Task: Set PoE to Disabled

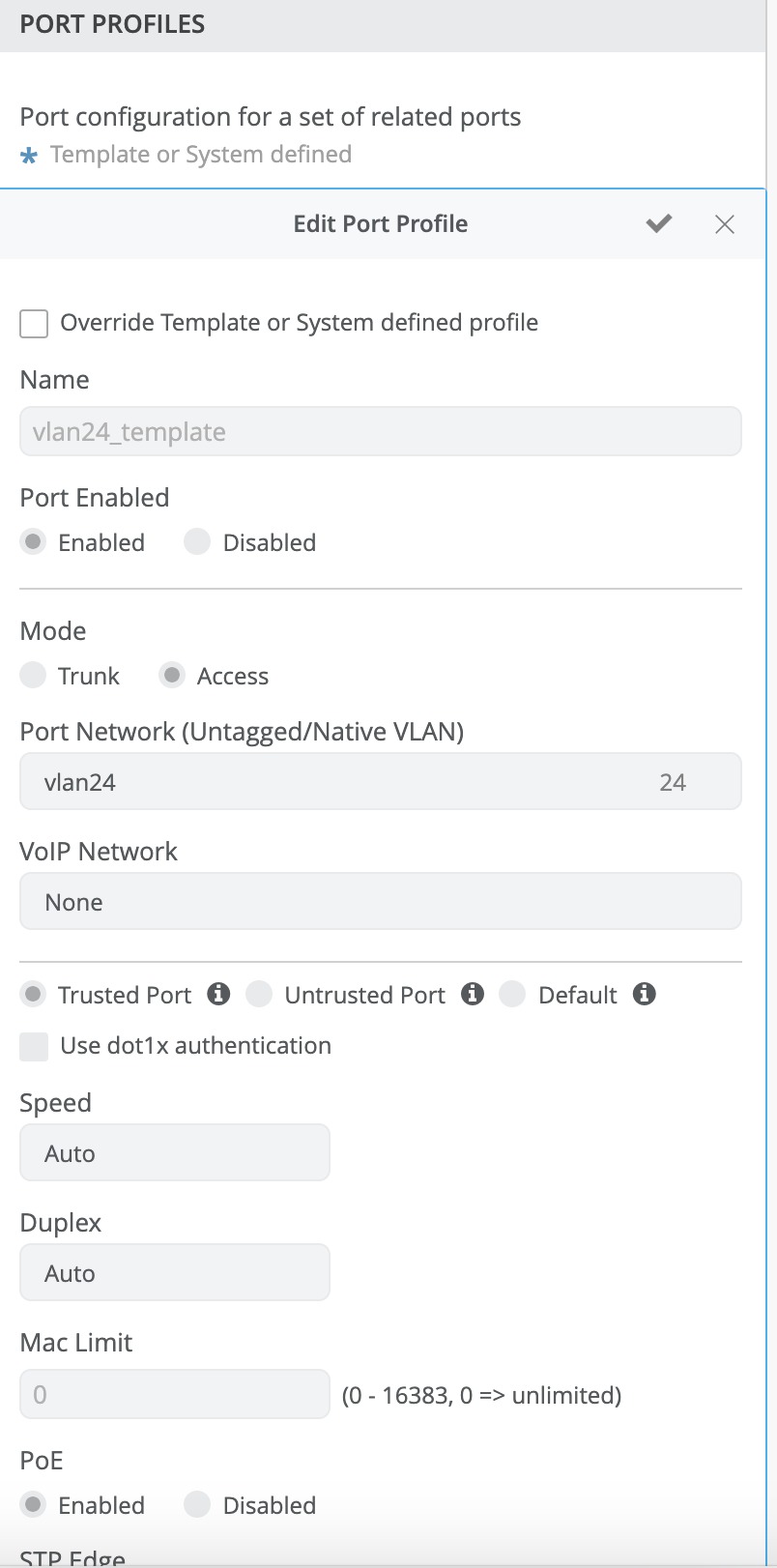Action: [x=198, y=1505]
